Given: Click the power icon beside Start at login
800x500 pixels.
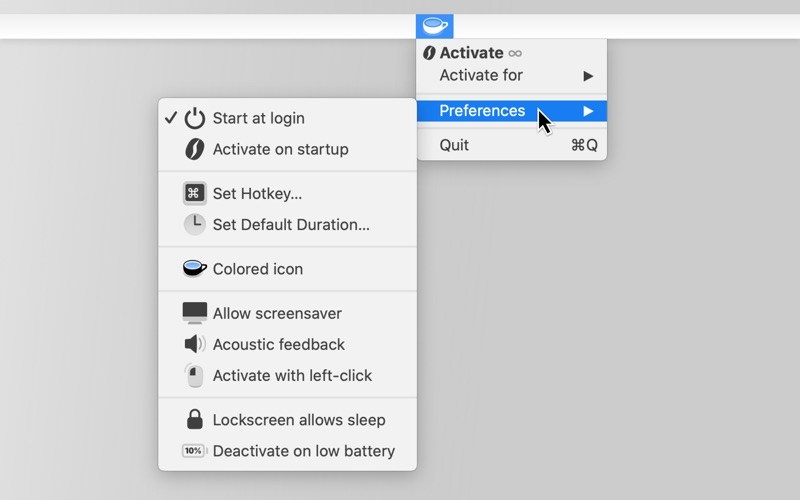Looking at the screenshot, I should pyautogui.click(x=195, y=118).
